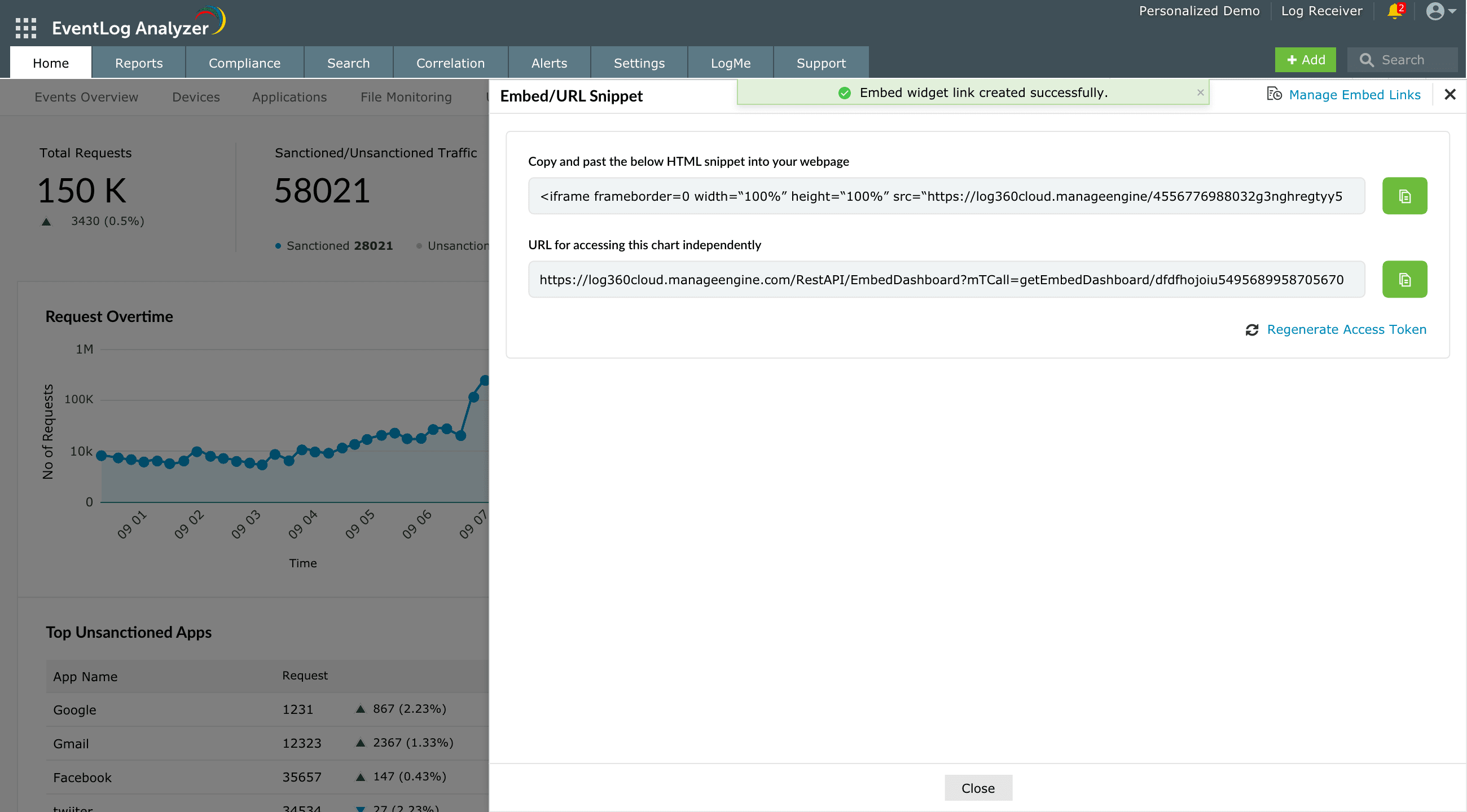Copy the HTML iframe snippet

(x=1404, y=196)
